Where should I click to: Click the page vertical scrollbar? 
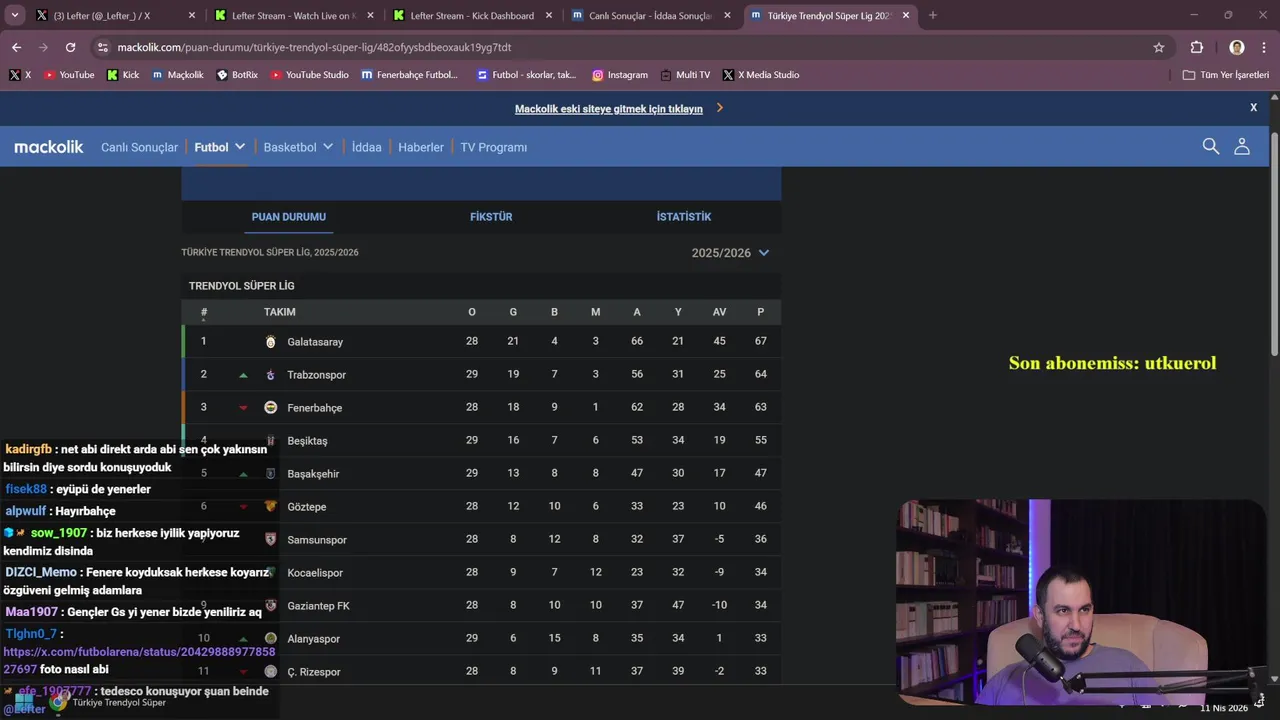pyautogui.click(x=1274, y=243)
